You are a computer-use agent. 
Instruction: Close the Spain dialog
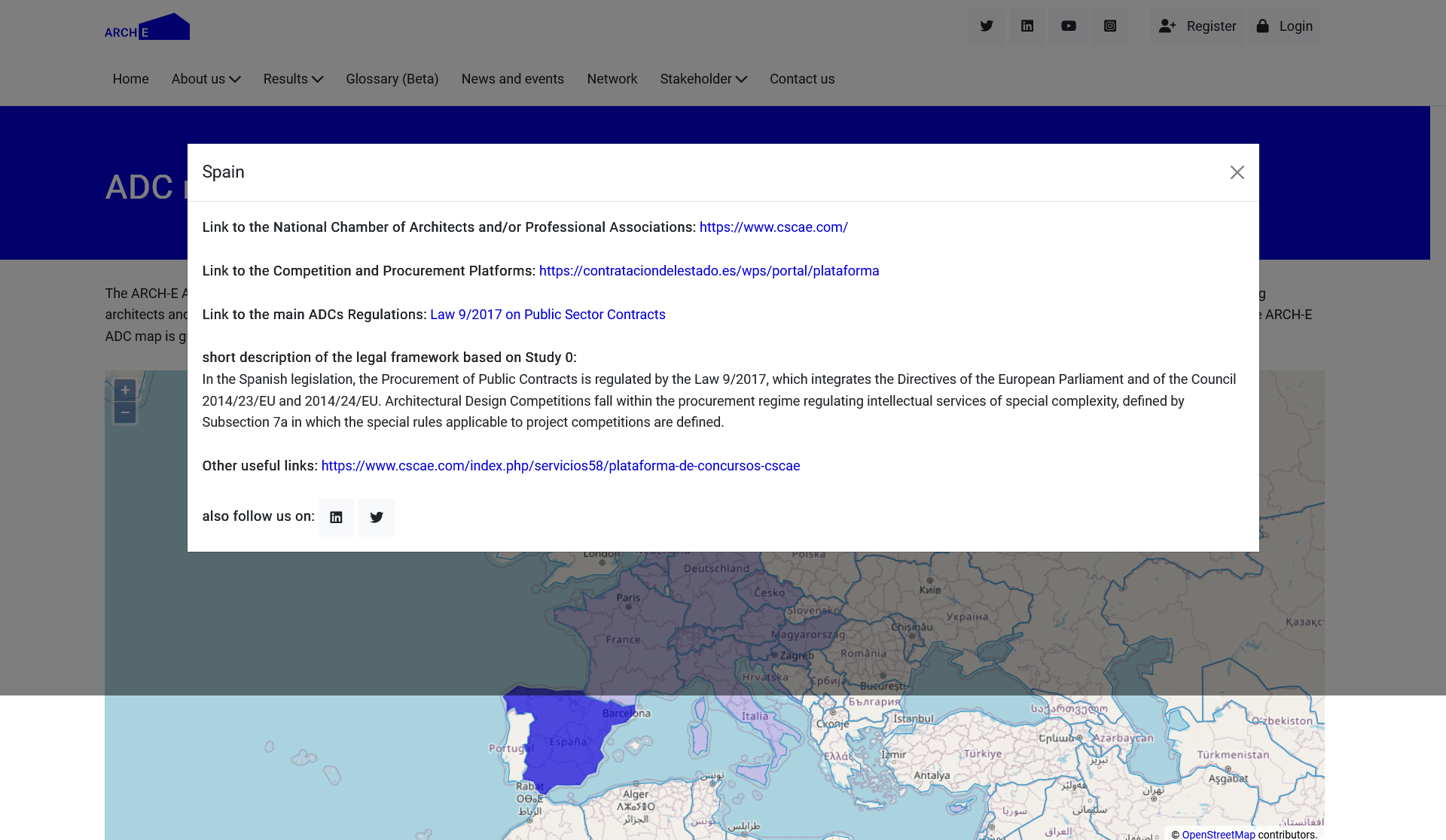pyautogui.click(x=1237, y=172)
